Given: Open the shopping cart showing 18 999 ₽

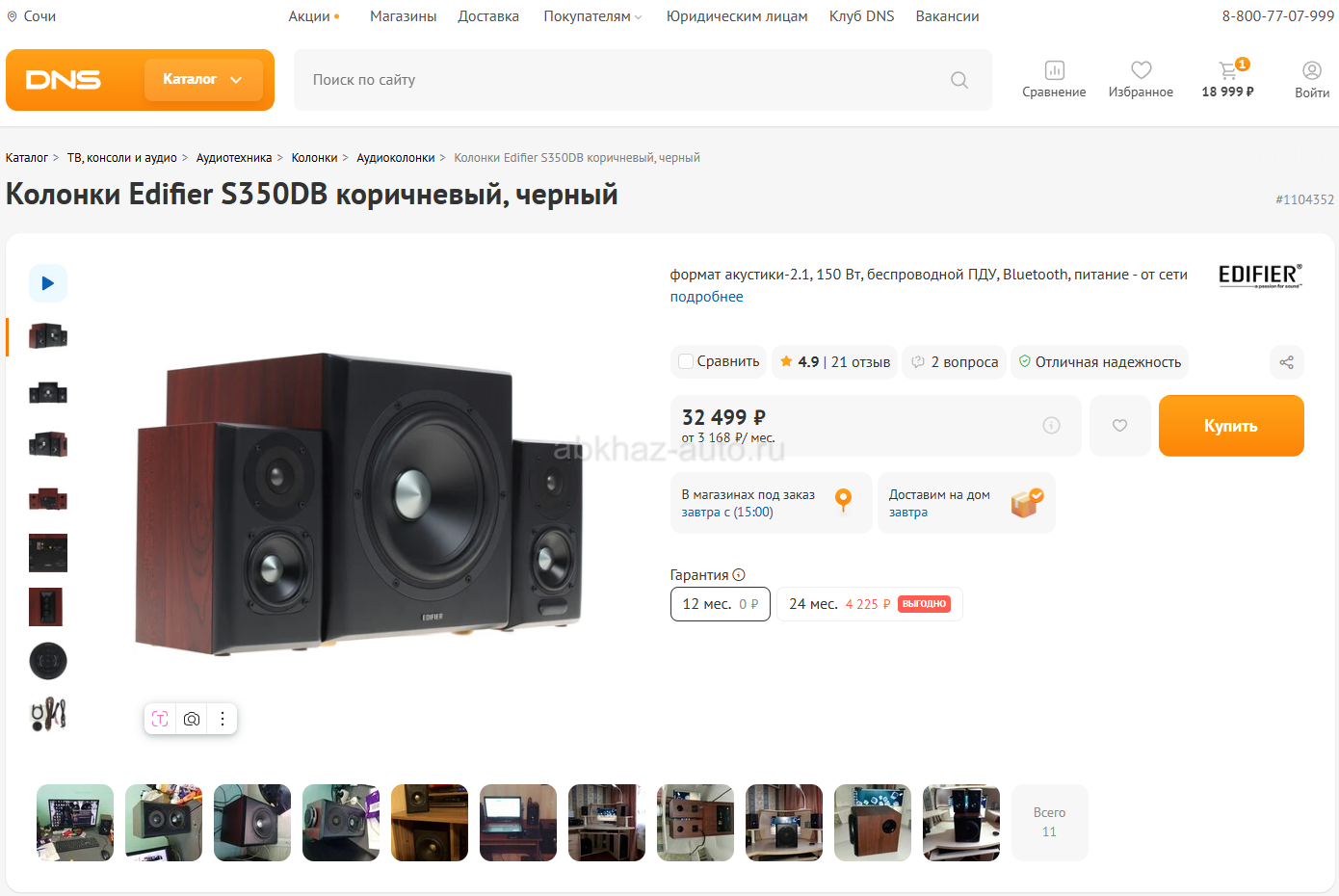Looking at the screenshot, I should pos(1227,79).
